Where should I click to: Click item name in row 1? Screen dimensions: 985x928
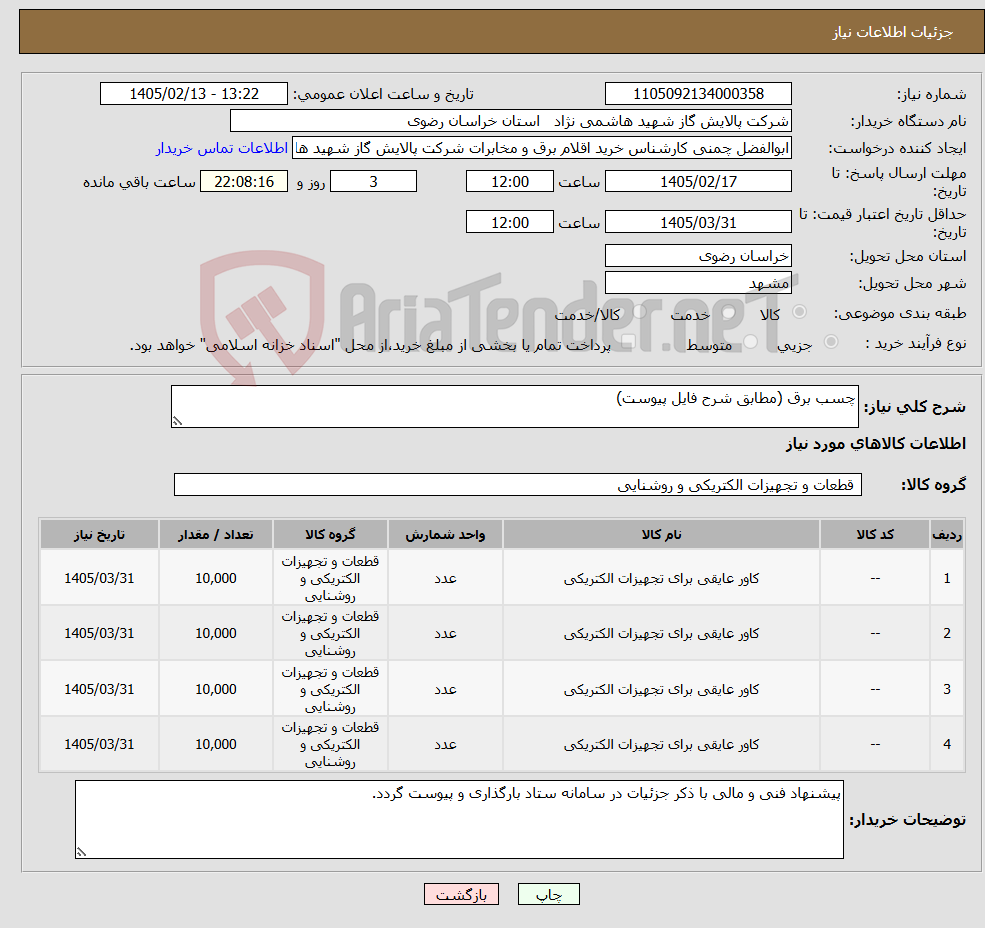pos(661,578)
